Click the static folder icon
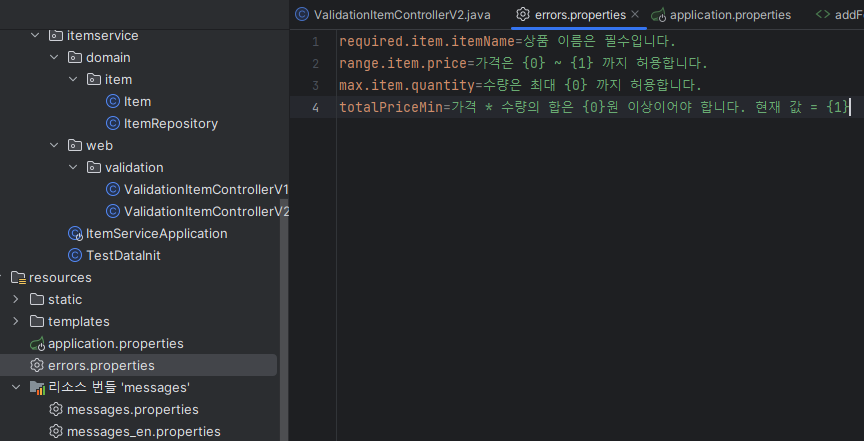This screenshot has width=864, height=441. [37, 299]
